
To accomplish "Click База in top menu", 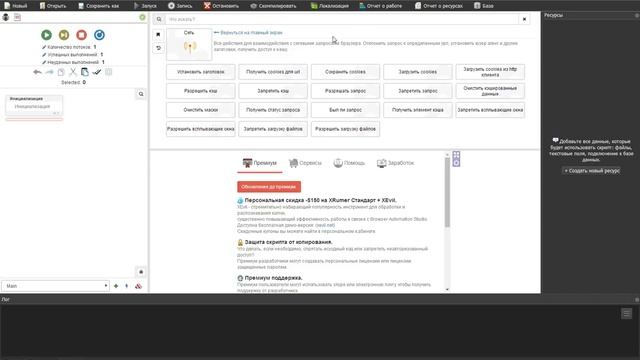I will coord(484,6).
